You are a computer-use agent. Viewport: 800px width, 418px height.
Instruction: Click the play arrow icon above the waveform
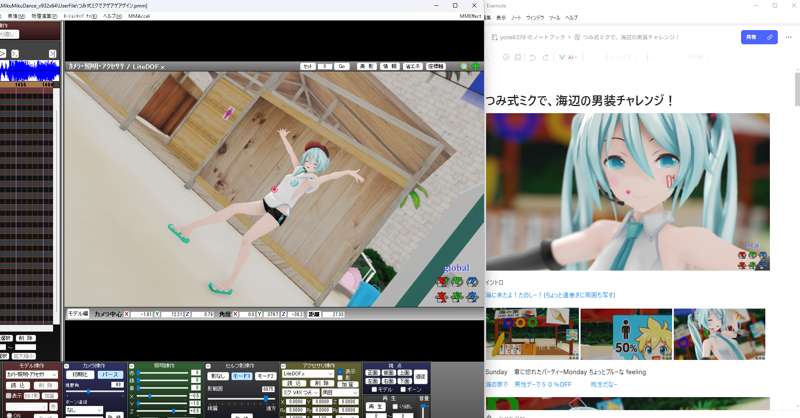(x=3, y=54)
